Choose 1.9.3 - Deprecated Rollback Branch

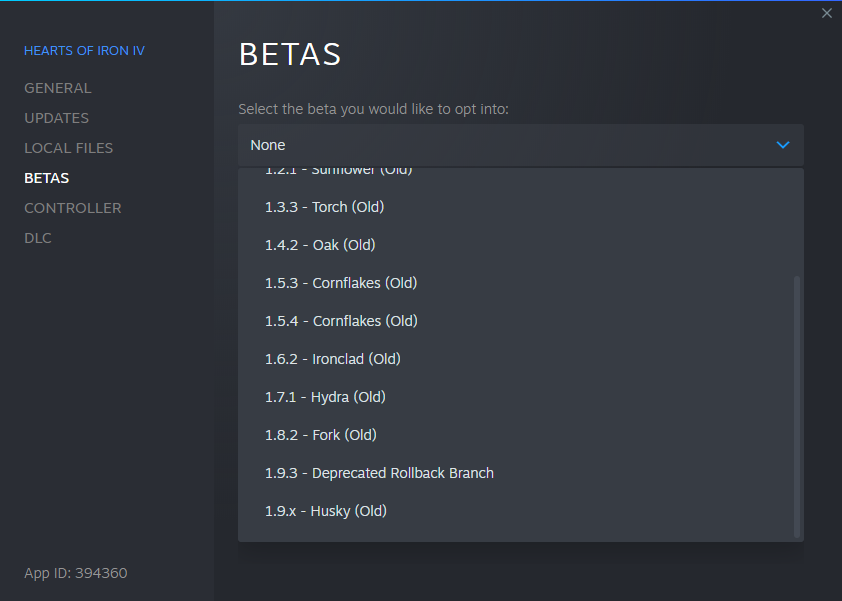click(x=379, y=473)
